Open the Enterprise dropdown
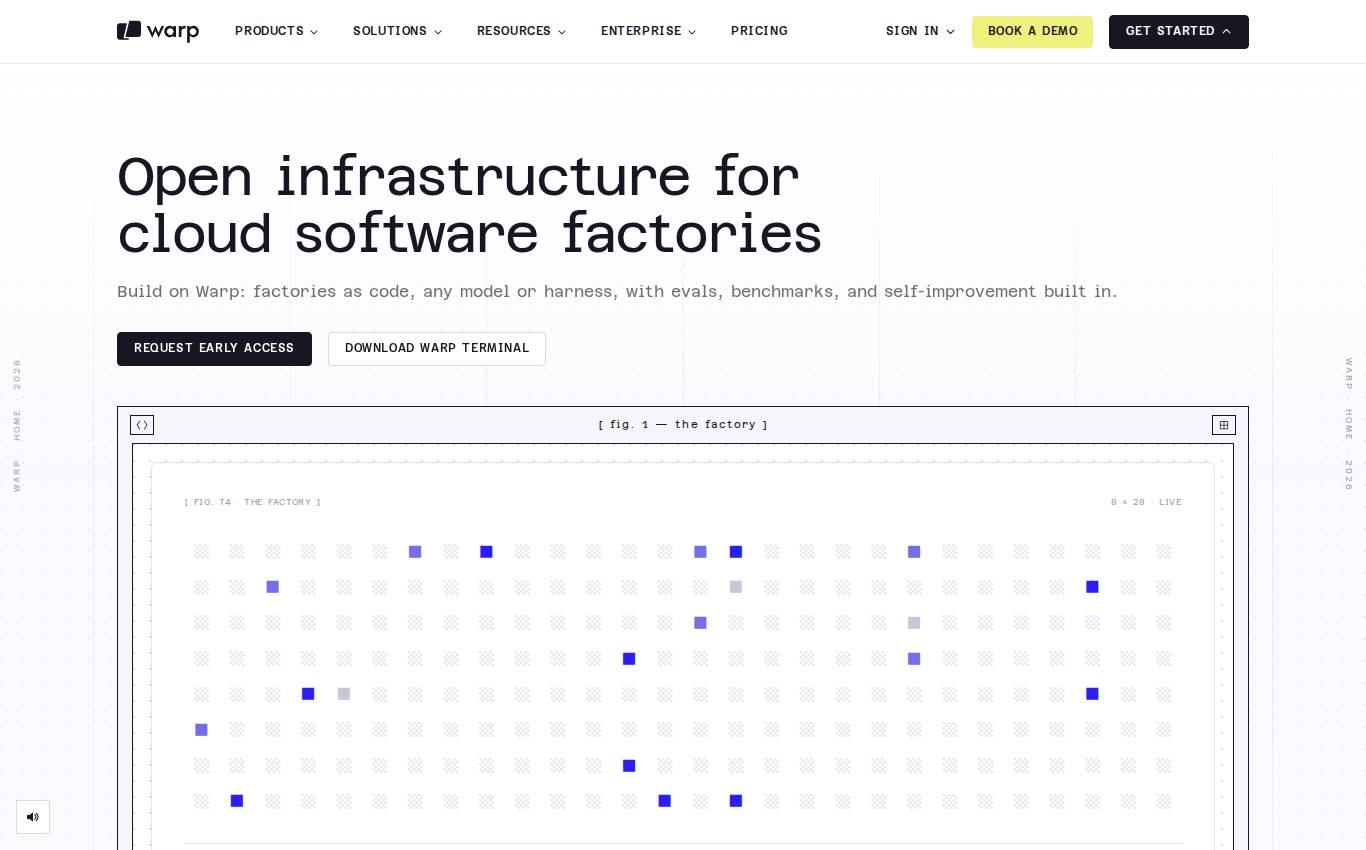The image size is (1366, 850). click(x=648, y=31)
